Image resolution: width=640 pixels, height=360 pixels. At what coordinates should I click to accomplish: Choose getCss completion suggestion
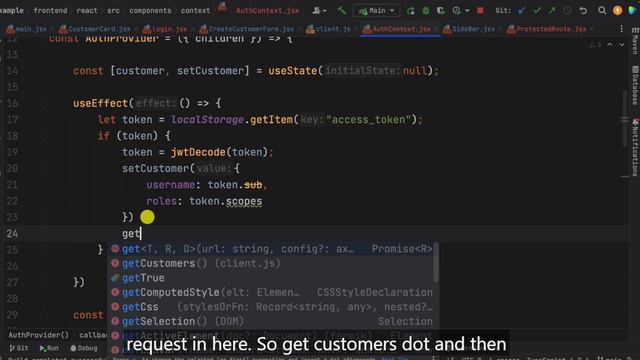[271, 307]
